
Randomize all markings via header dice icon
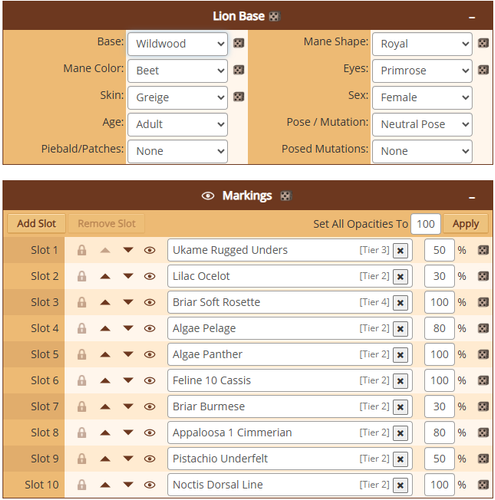coord(286,196)
